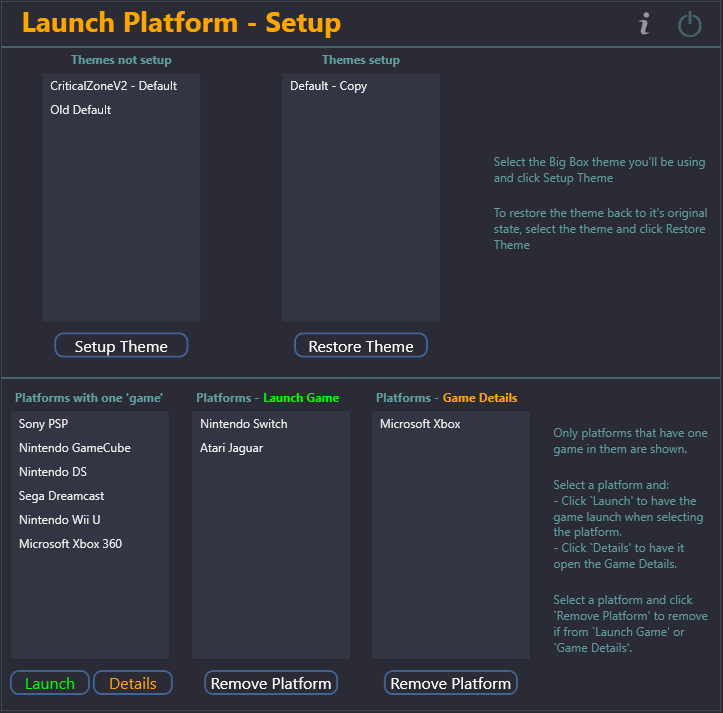Remove Platform under Launch Game list
Viewport: 723px width, 713px height.
(x=271, y=683)
